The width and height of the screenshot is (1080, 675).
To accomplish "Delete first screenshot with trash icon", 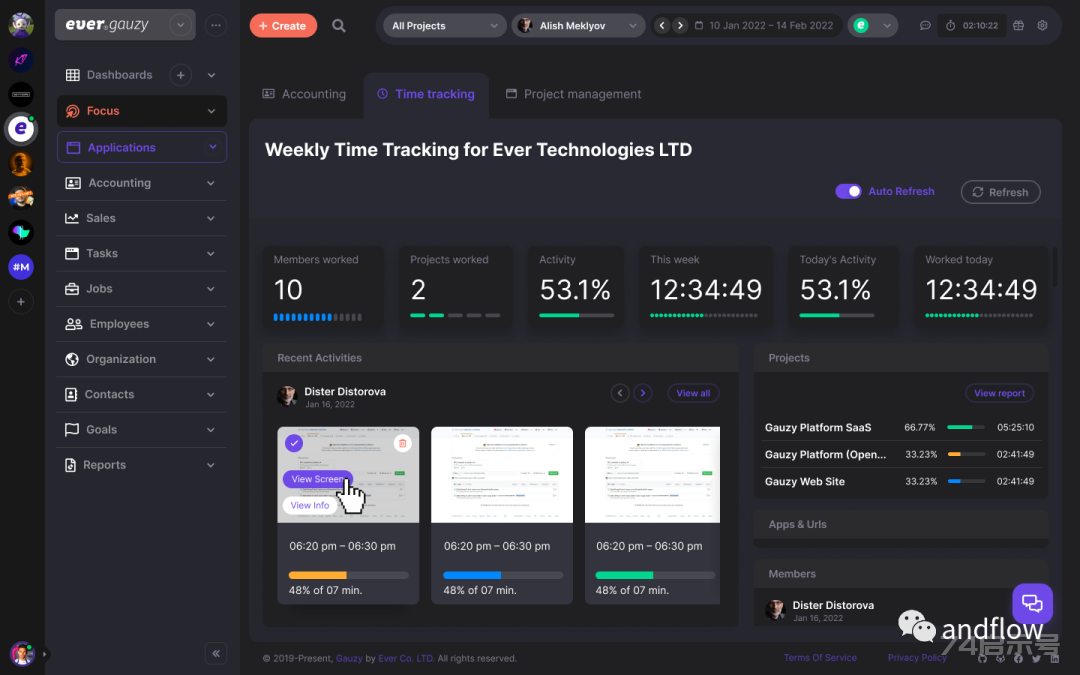I will tap(402, 443).
